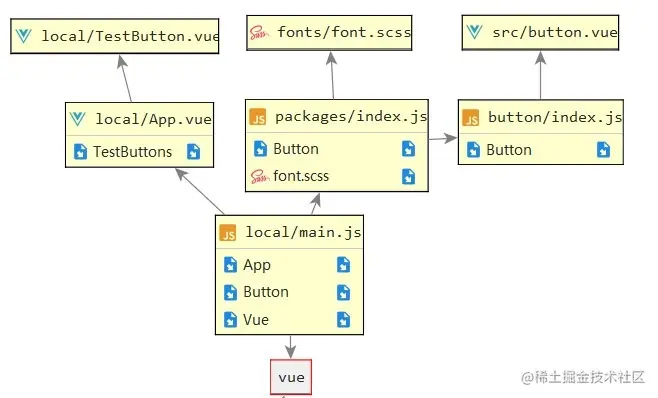Image resolution: width=658 pixels, height=398 pixels.
Task: Select the packages/index.js node title
Action: [351, 116]
